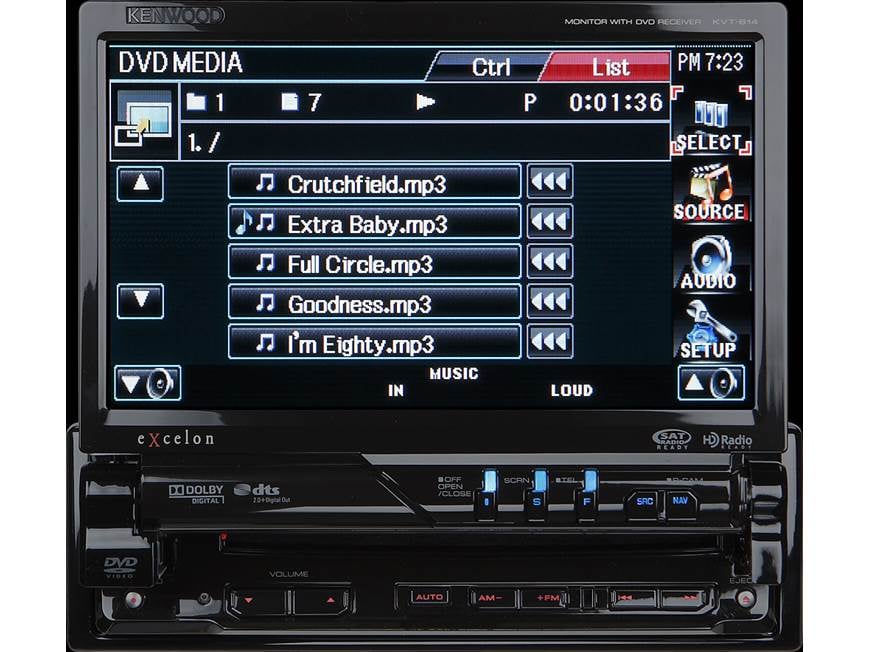This screenshot has width=869, height=652.
Task: Push the NAV hardware button
Action: pos(680,501)
